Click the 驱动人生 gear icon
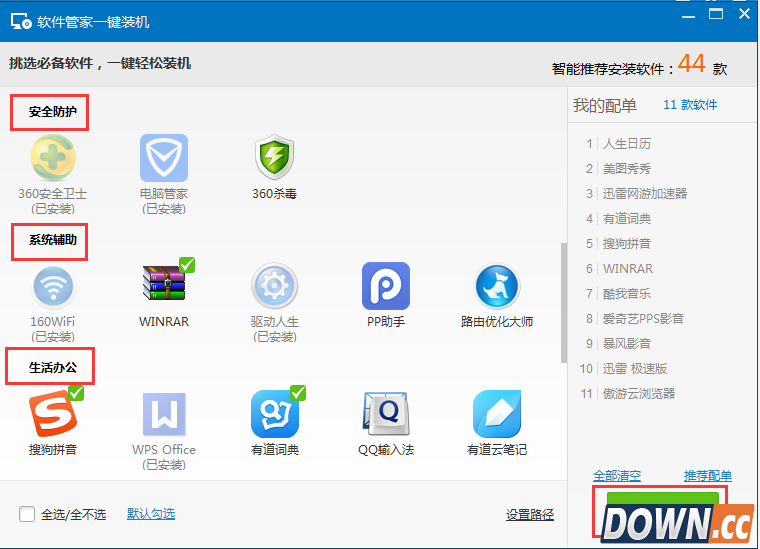This screenshot has width=760, height=549. click(x=274, y=286)
